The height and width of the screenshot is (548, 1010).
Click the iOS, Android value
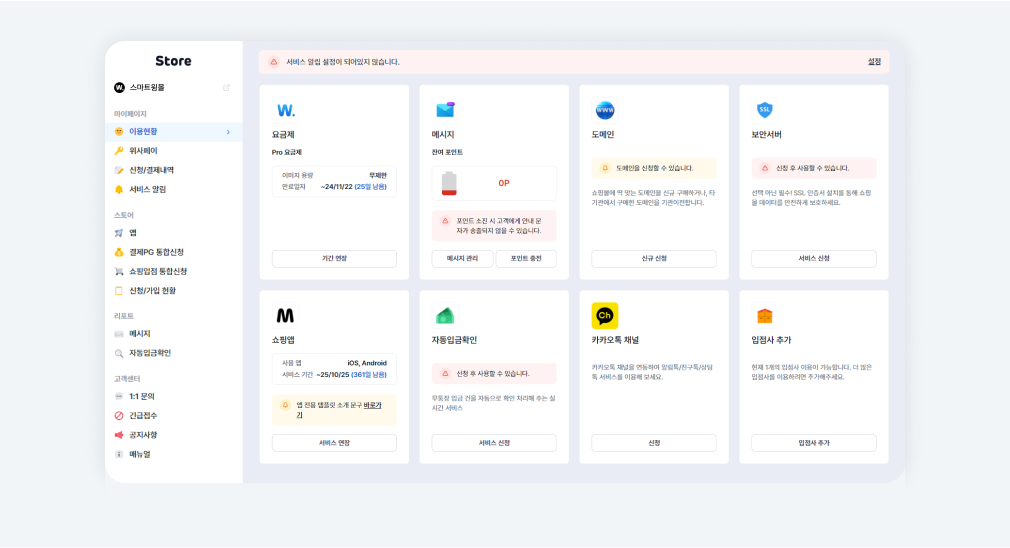(367, 363)
